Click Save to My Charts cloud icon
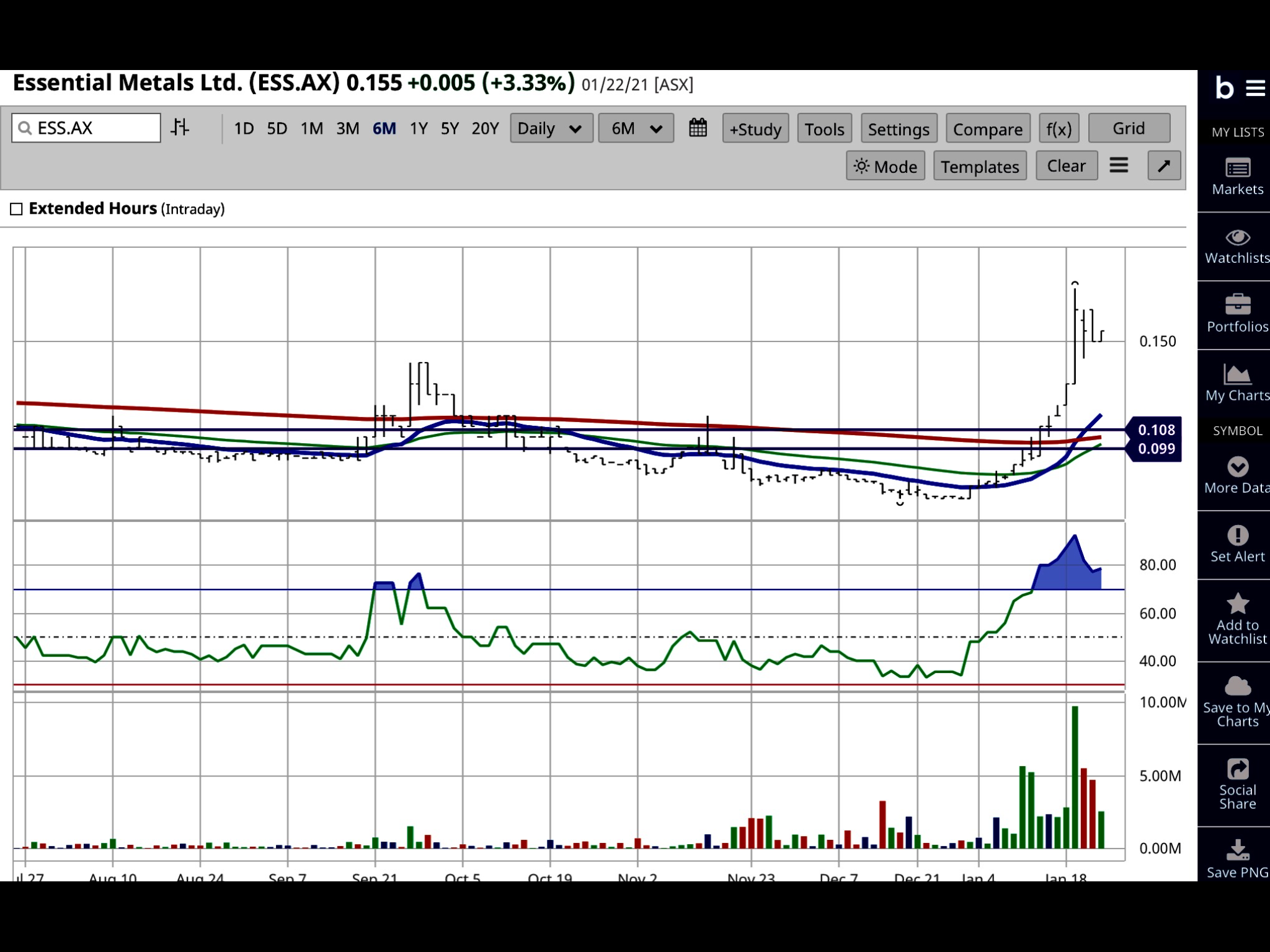This screenshot has height=952, width=1270. (1238, 686)
